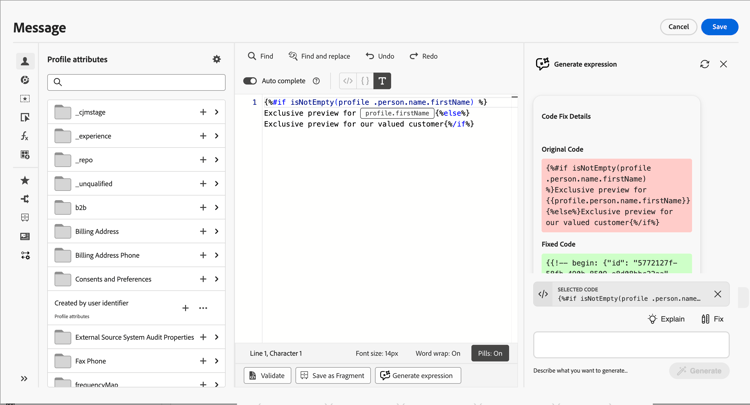Switch to text T view mode
The width and height of the screenshot is (750, 405).
382,81
